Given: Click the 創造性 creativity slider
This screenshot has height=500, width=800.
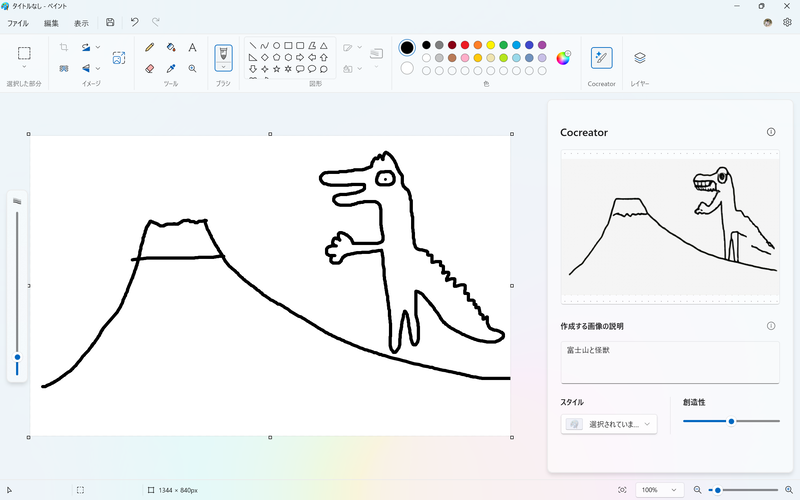Looking at the screenshot, I should tap(731, 421).
